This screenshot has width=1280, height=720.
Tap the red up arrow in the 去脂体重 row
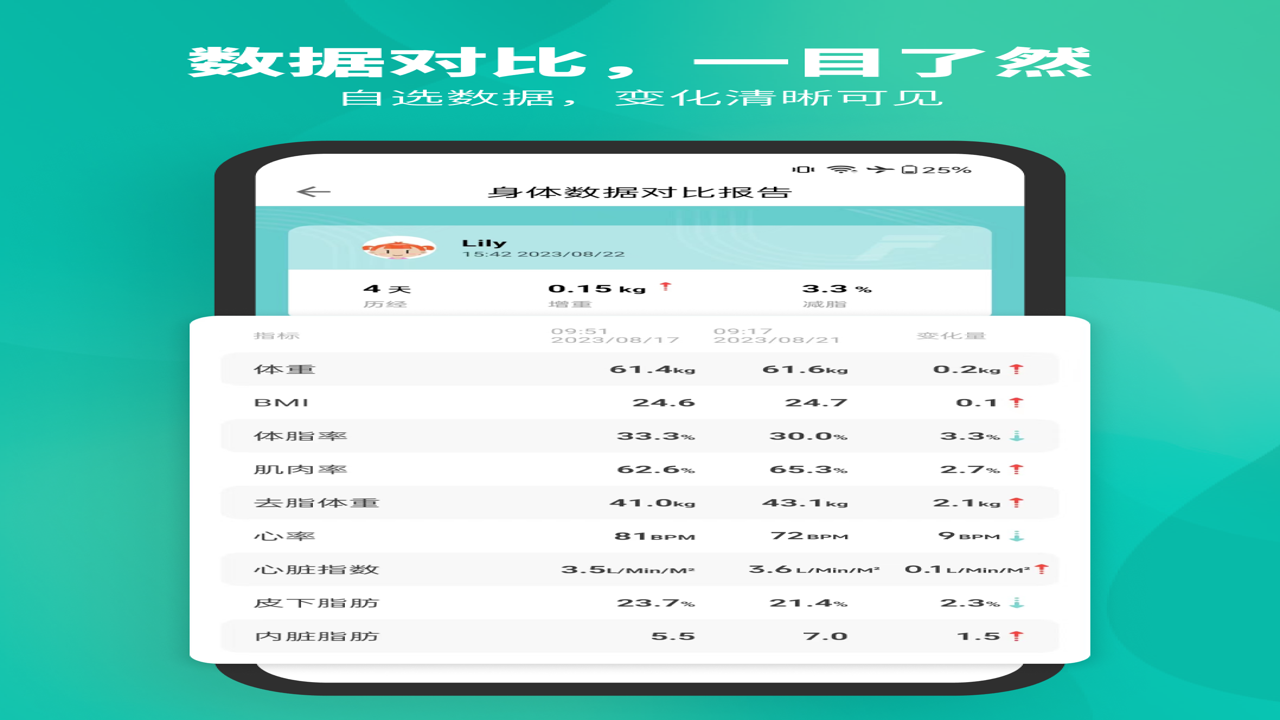pyautogui.click(x=1017, y=502)
